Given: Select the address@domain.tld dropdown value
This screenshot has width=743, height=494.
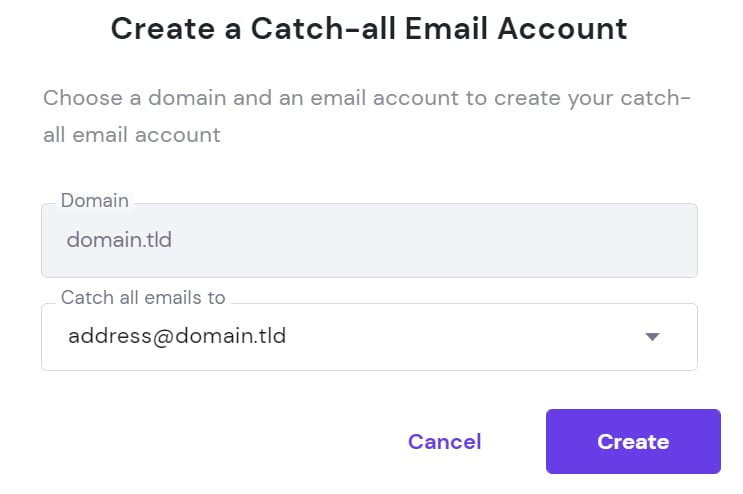Looking at the screenshot, I should coord(177,336).
